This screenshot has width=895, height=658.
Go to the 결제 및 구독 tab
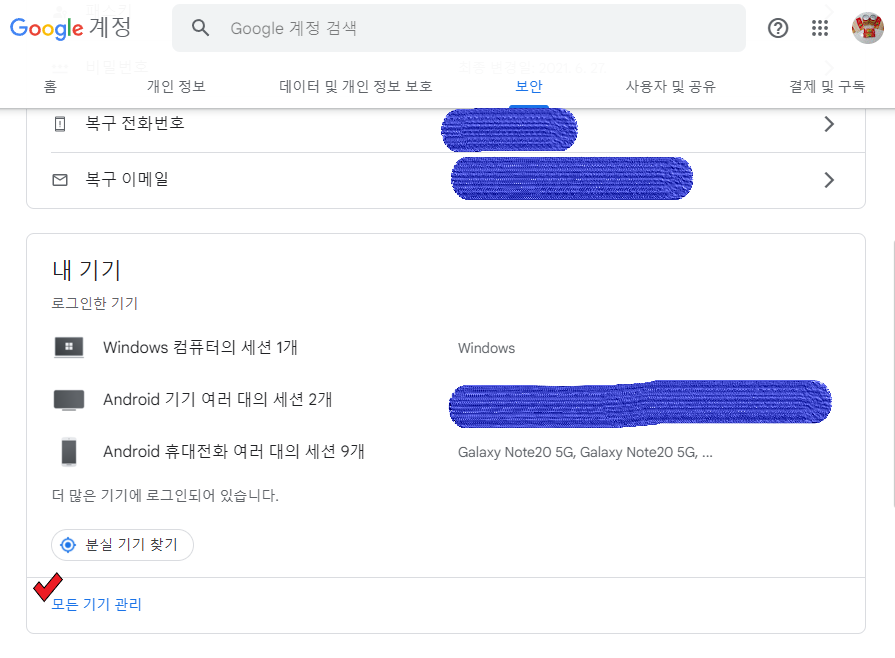[x=827, y=86]
